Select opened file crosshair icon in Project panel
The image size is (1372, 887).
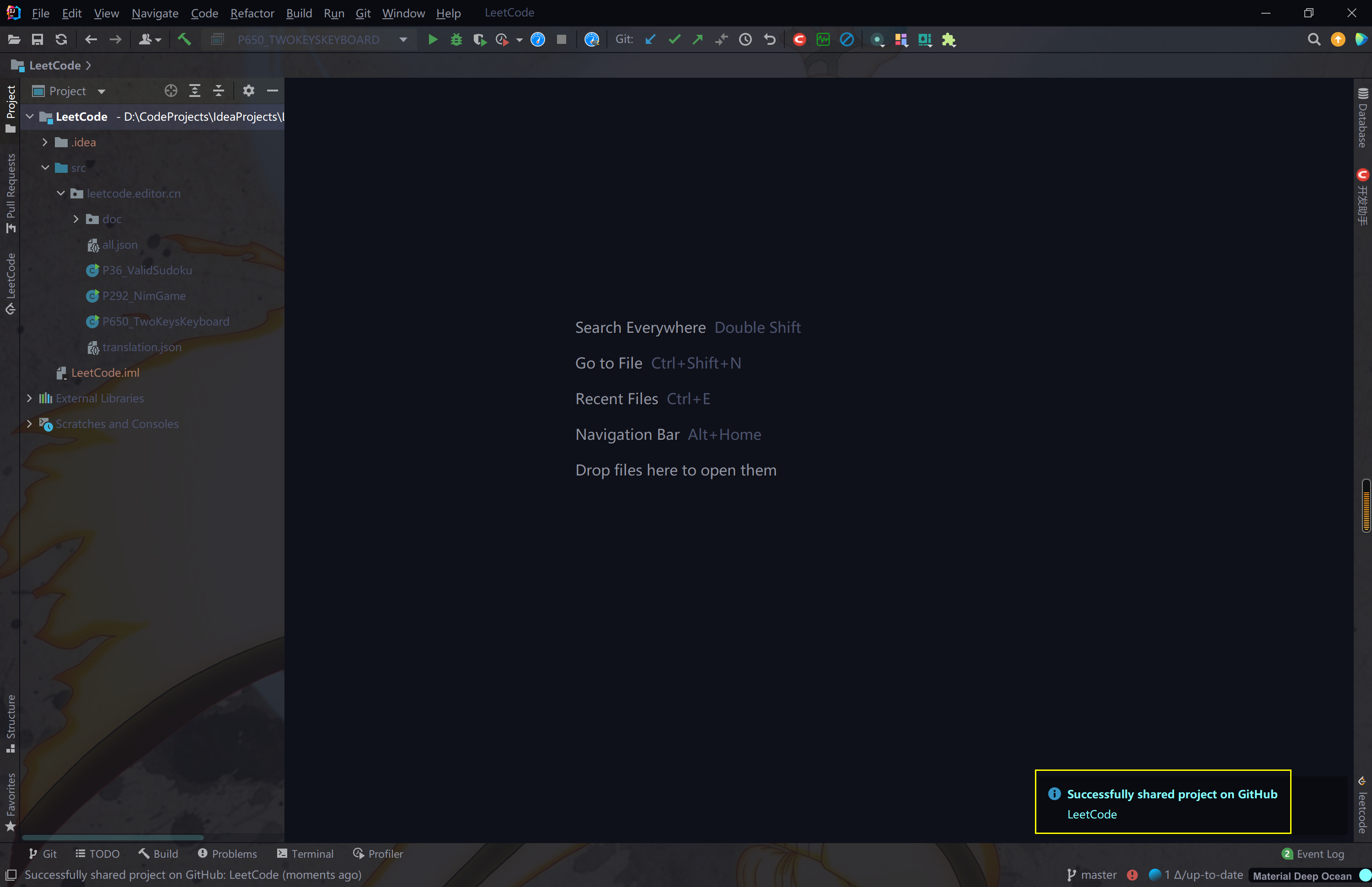click(x=171, y=91)
